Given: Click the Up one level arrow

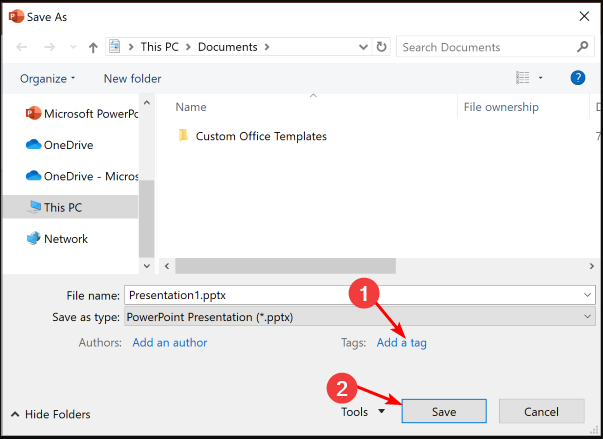Looking at the screenshot, I should point(93,47).
